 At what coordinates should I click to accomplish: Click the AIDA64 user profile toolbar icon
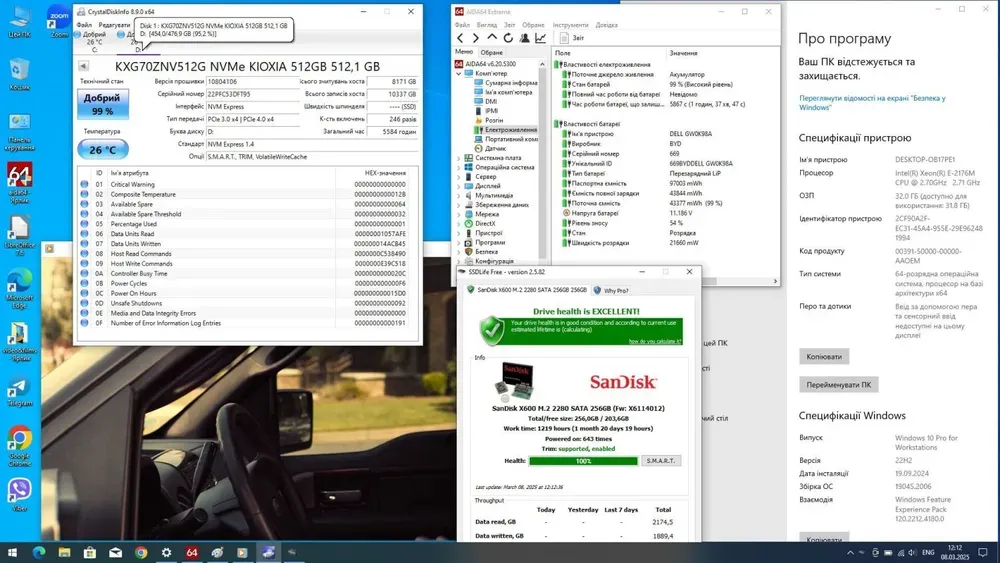(524, 38)
